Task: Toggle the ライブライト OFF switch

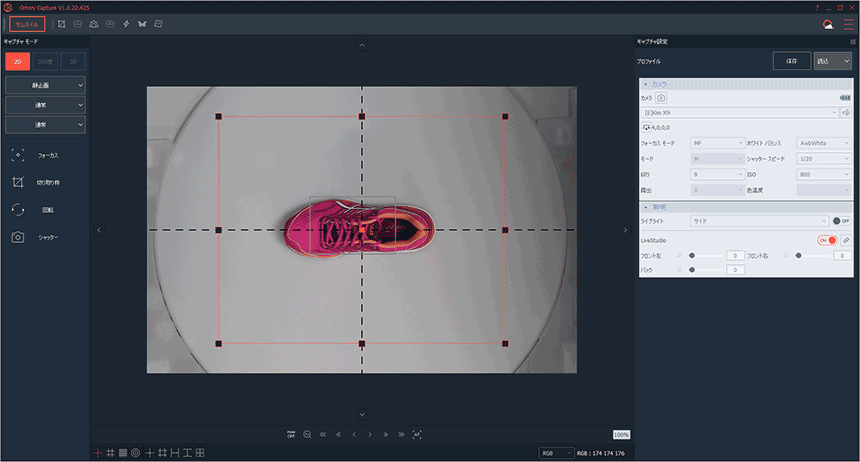Action: tap(841, 221)
